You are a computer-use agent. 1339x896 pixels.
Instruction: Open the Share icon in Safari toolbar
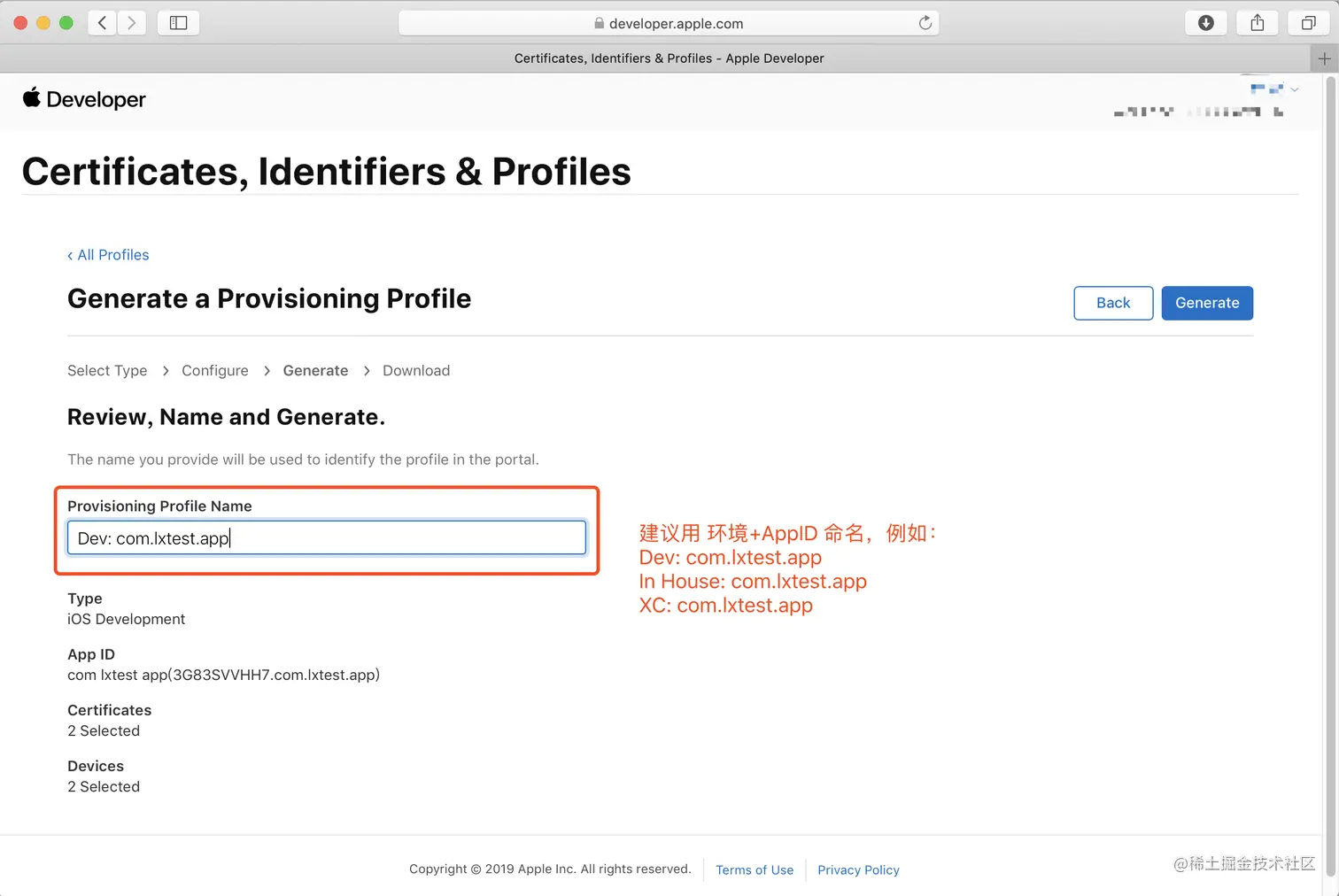pyautogui.click(x=1257, y=23)
